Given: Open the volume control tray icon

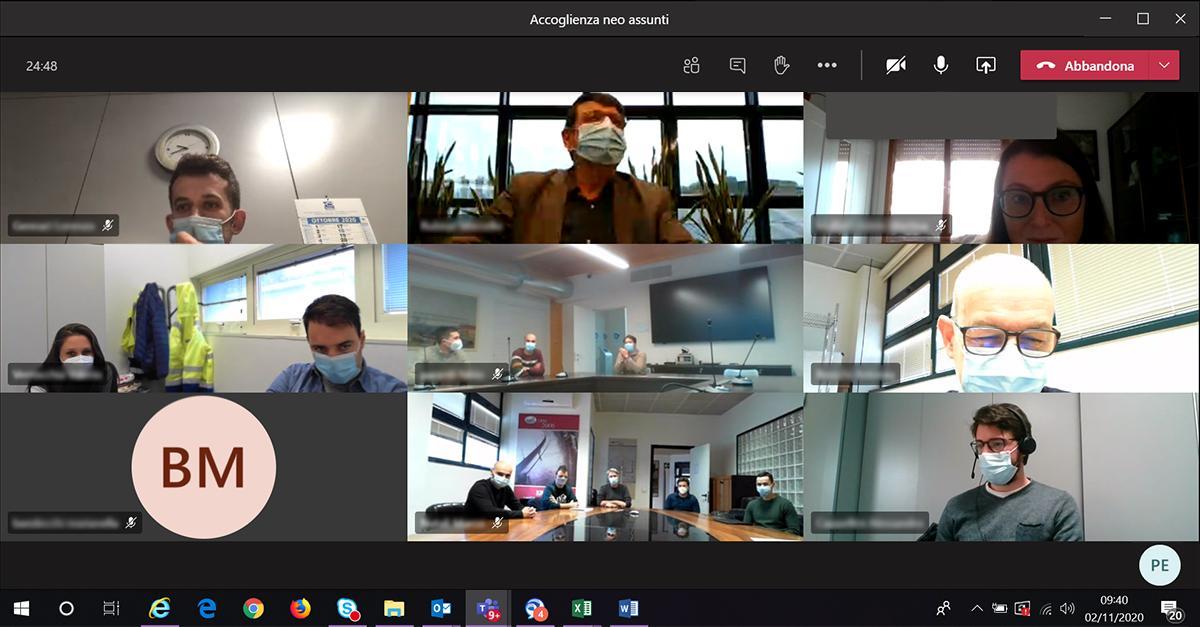Looking at the screenshot, I should [x=1068, y=608].
